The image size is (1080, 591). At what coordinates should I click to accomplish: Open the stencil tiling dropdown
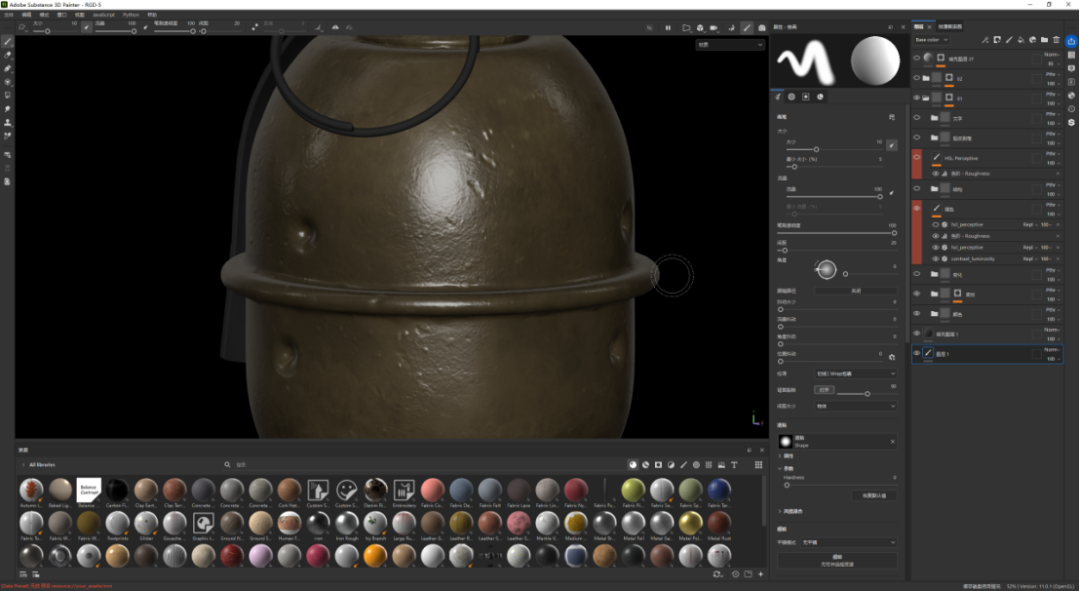pyautogui.click(x=849, y=542)
